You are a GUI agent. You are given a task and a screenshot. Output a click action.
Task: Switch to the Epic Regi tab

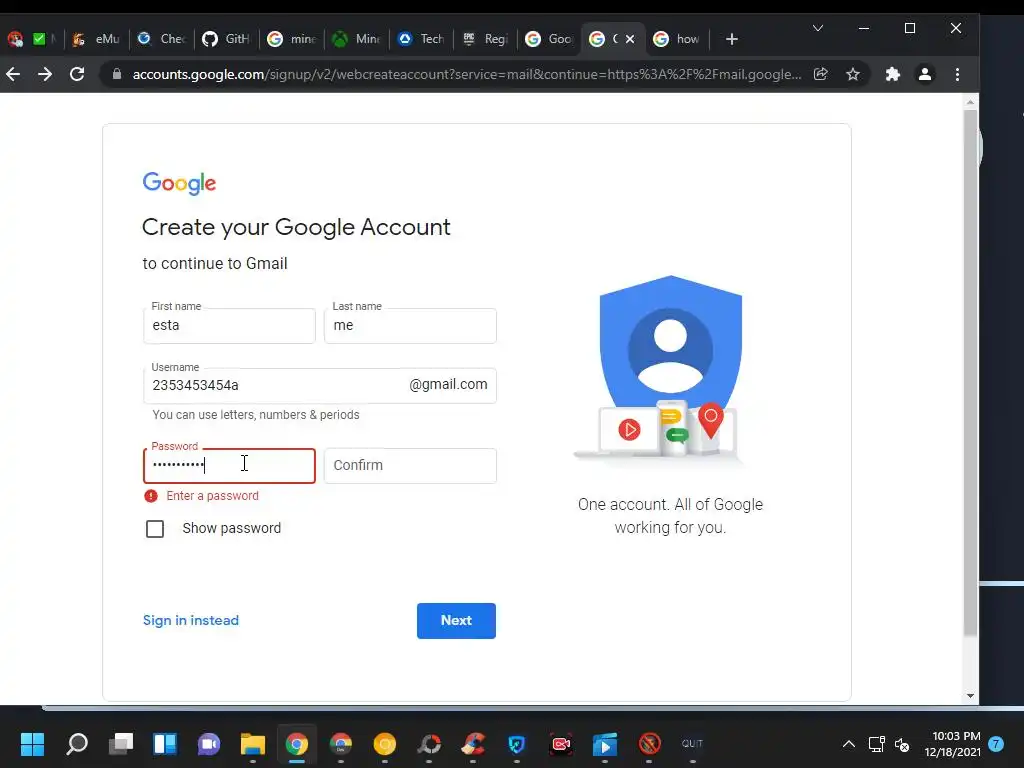485,39
